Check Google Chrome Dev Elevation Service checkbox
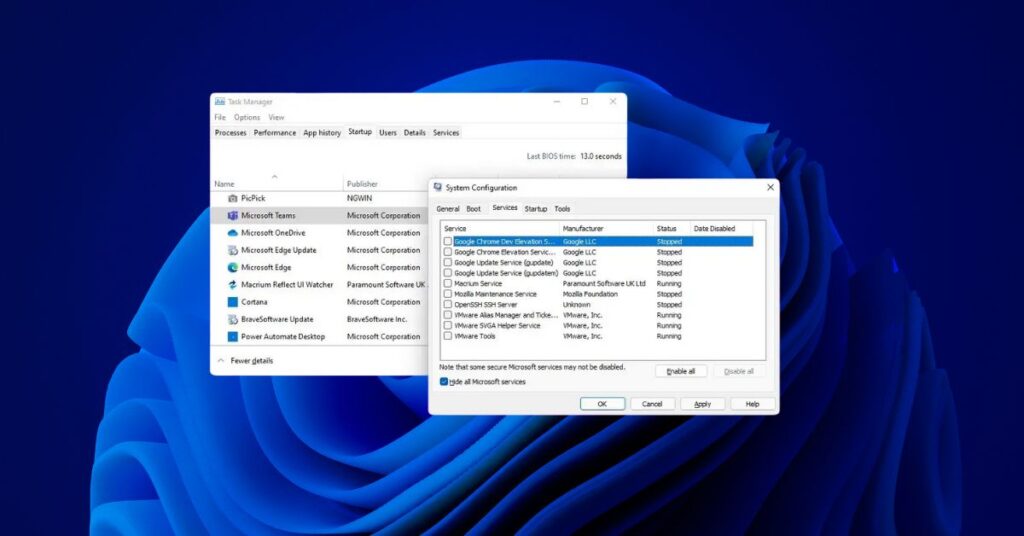This screenshot has width=1024, height=536. 447,242
